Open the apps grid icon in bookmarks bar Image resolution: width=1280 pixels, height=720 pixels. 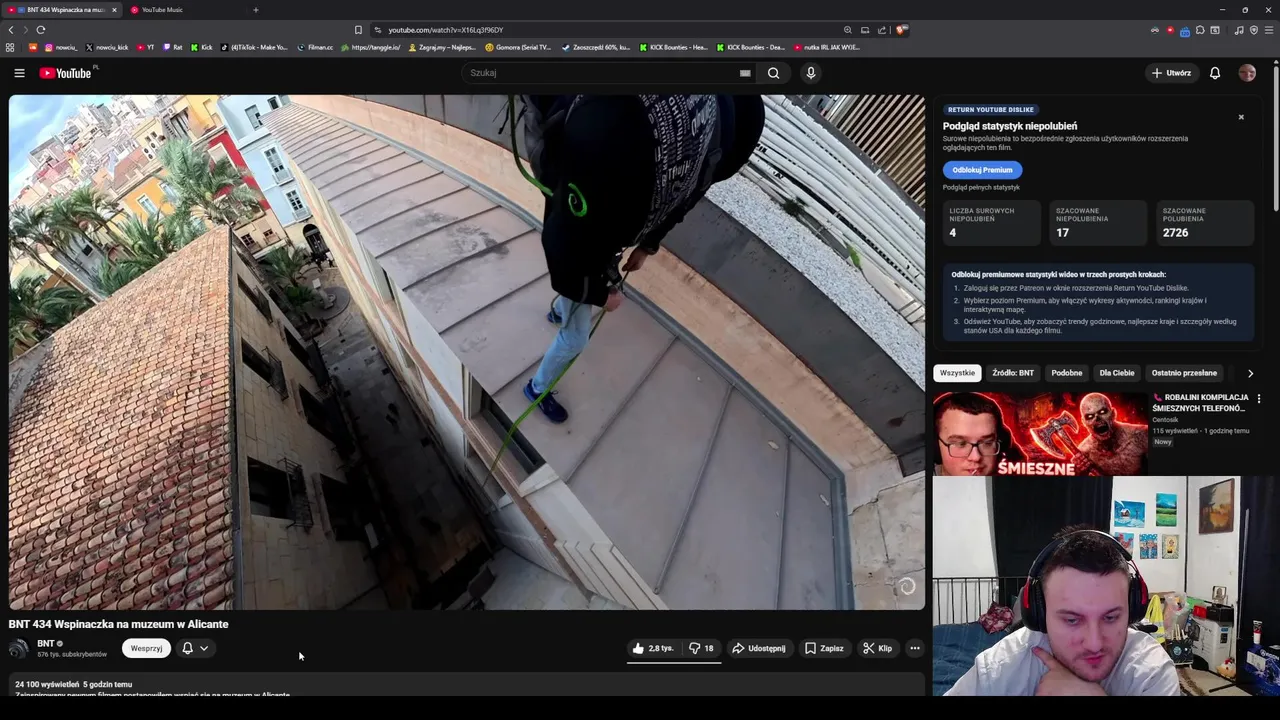(10, 47)
